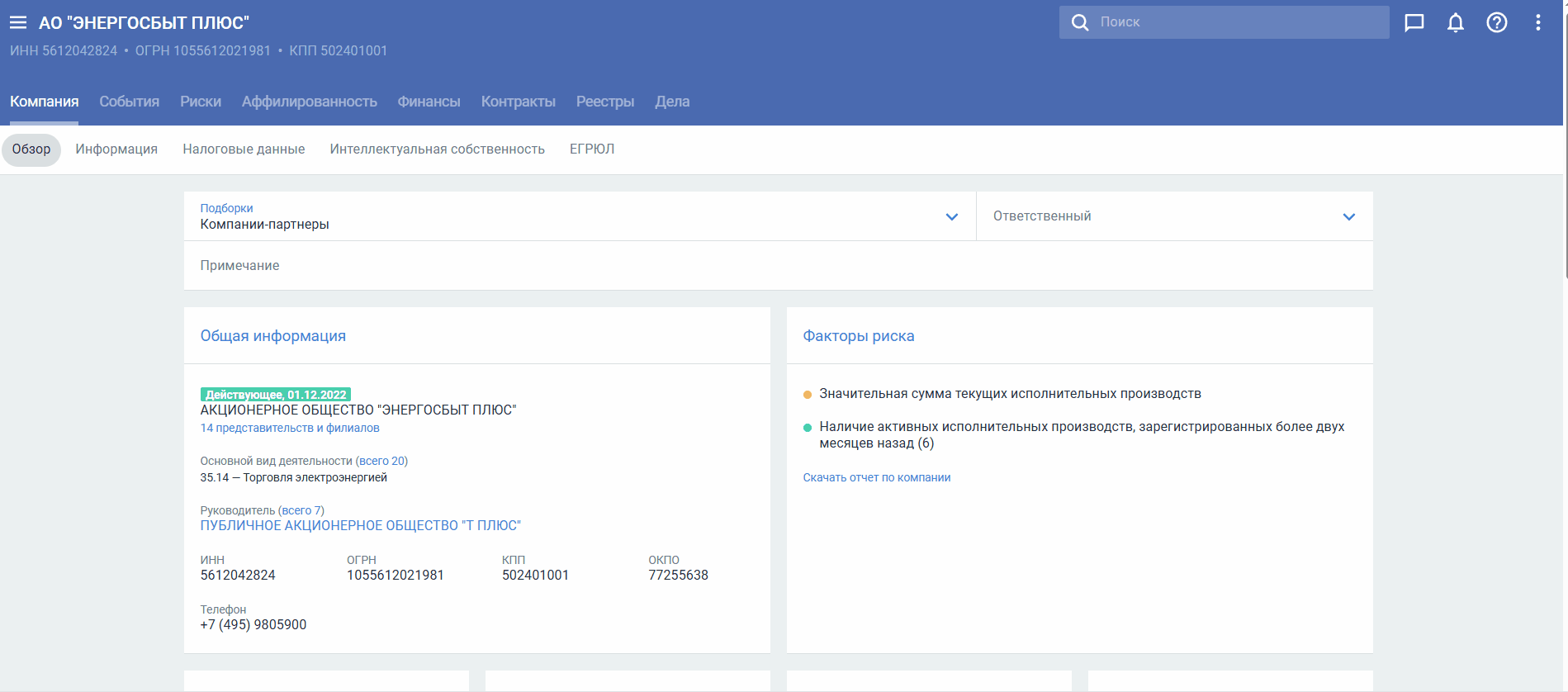Open the Общая информация section heading

click(x=272, y=336)
